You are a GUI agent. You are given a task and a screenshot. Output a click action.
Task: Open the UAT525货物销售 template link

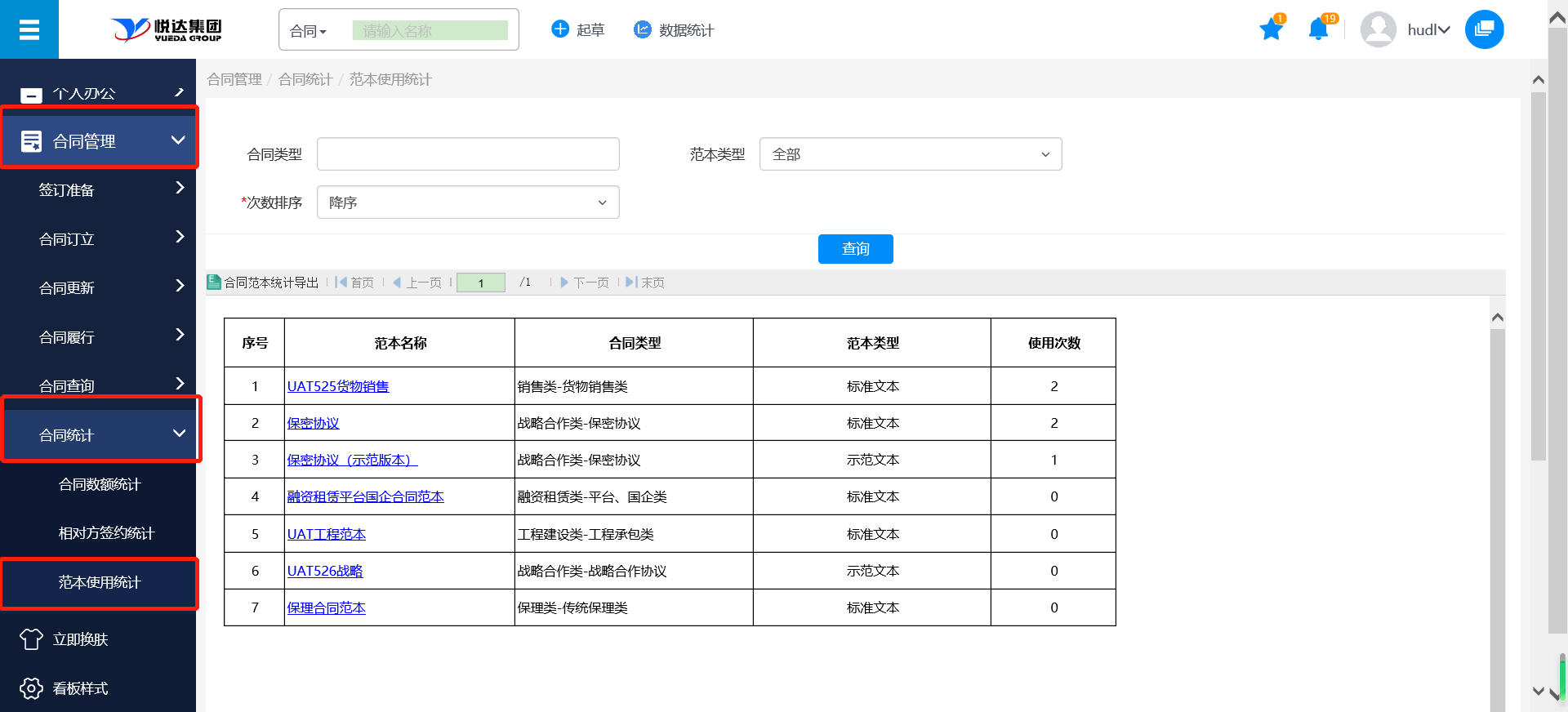pyautogui.click(x=338, y=386)
